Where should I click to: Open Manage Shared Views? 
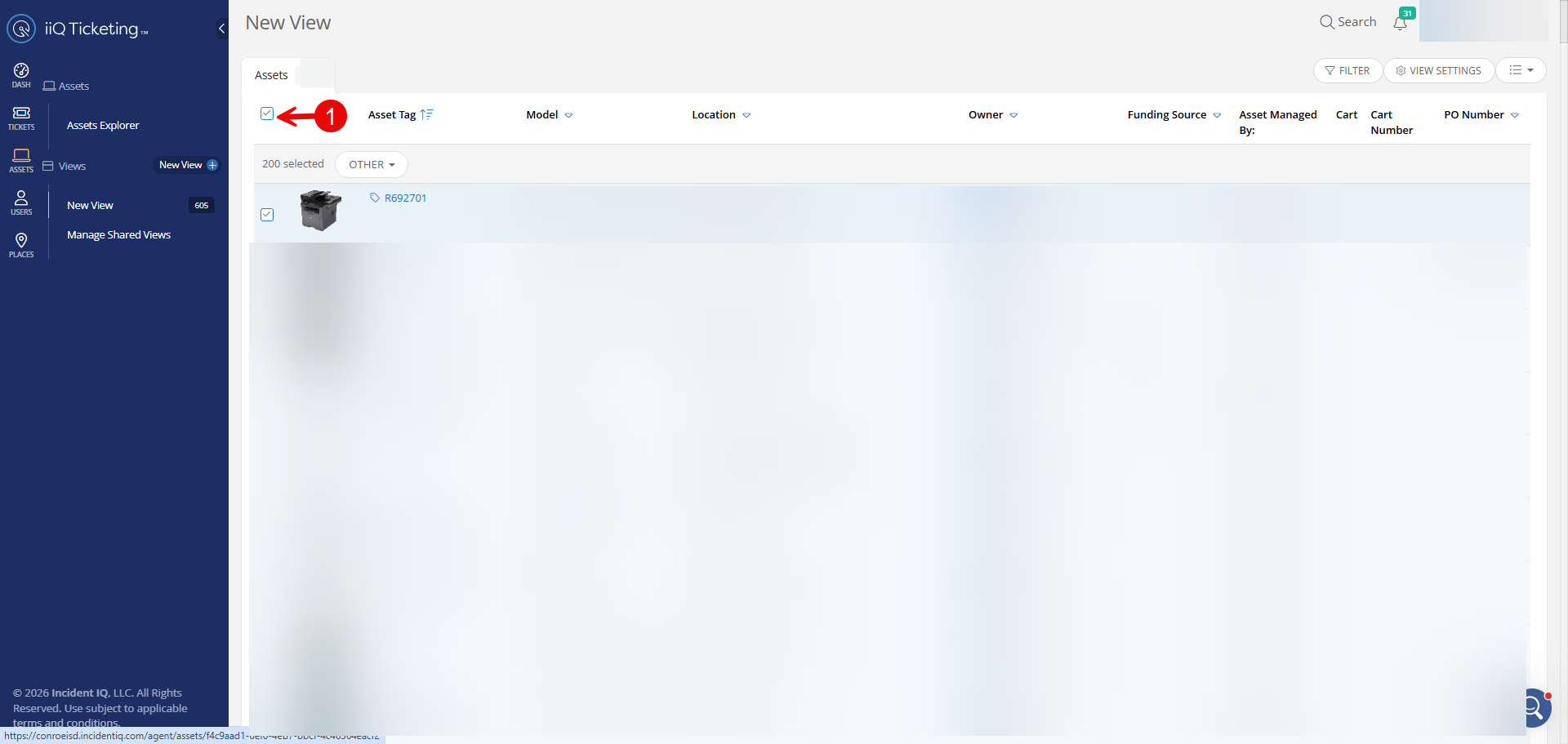pyautogui.click(x=118, y=235)
